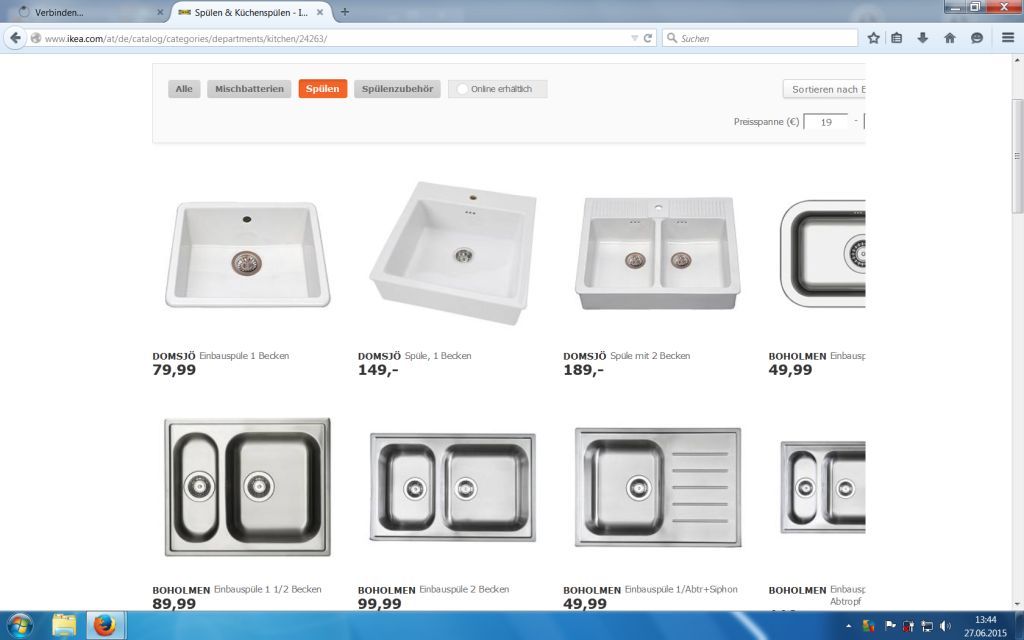The height and width of the screenshot is (640, 1024).
Task: Show bookmarks list icon in toolbar
Action: pyautogui.click(x=897, y=39)
